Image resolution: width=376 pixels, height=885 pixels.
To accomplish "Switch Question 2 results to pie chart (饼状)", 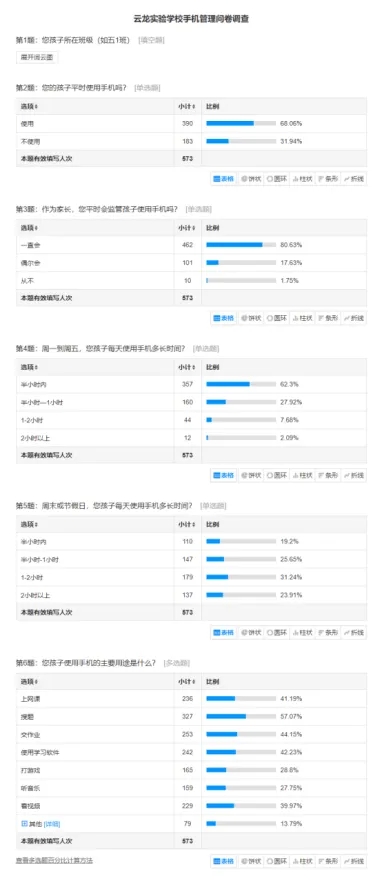I will point(251,178).
